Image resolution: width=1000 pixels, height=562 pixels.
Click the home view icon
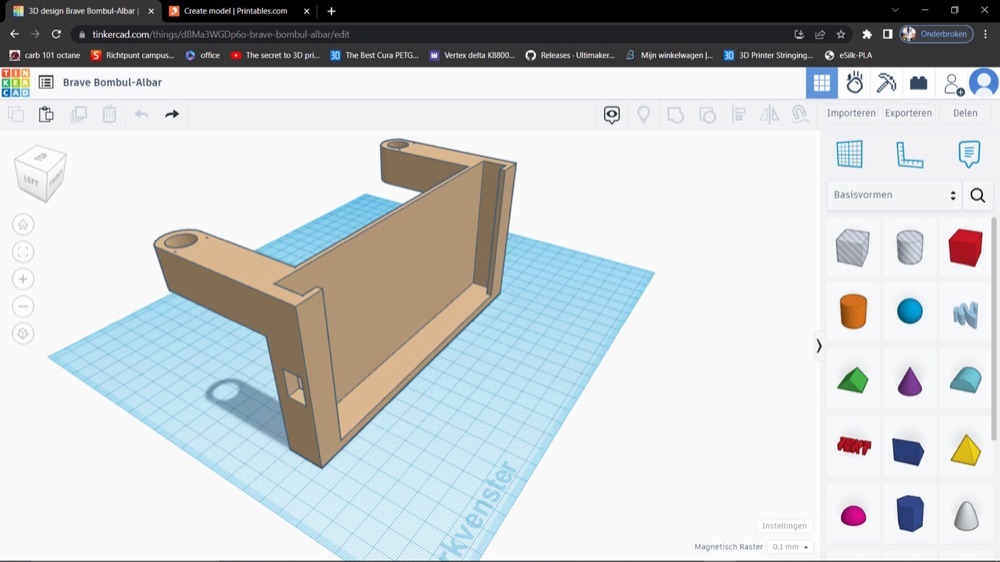pos(23,225)
